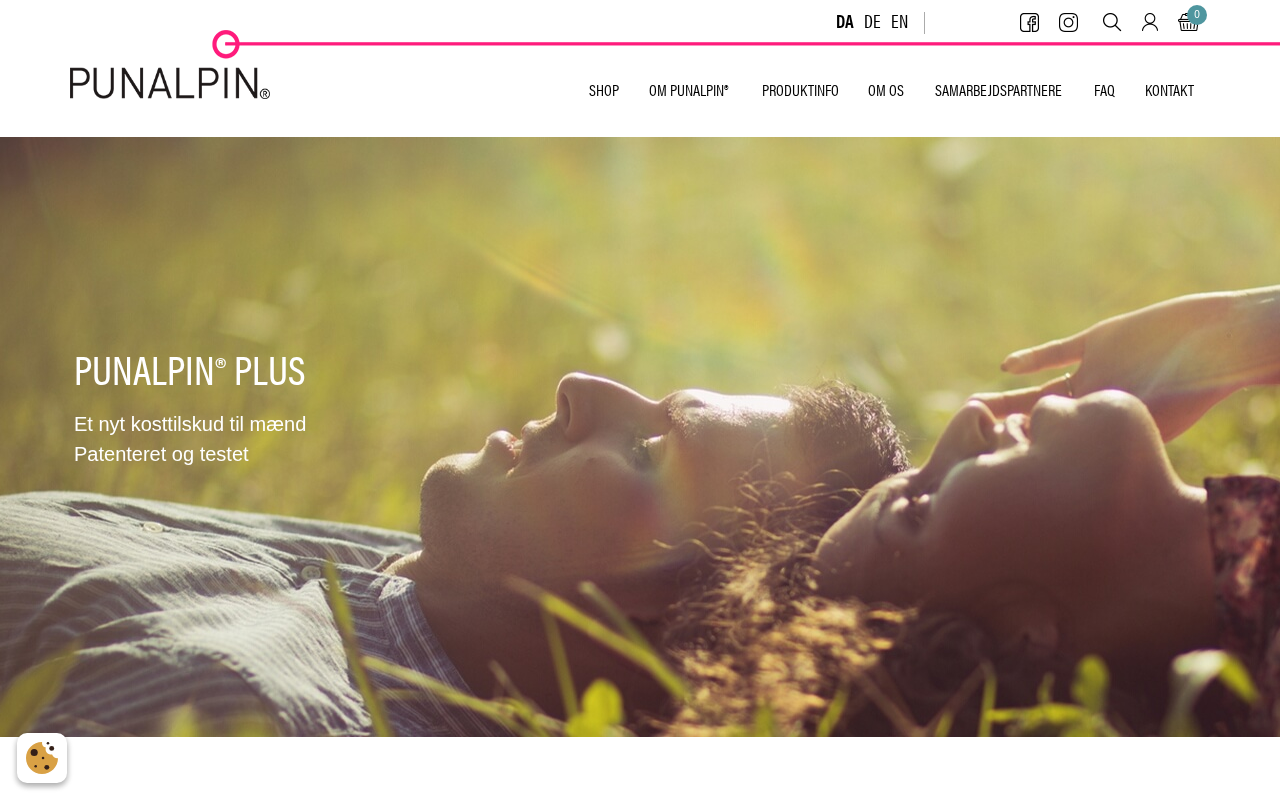Image resolution: width=1280 pixels, height=800 pixels.
Task: Open cookie settings via cookie icon
Action: point(42,758)
